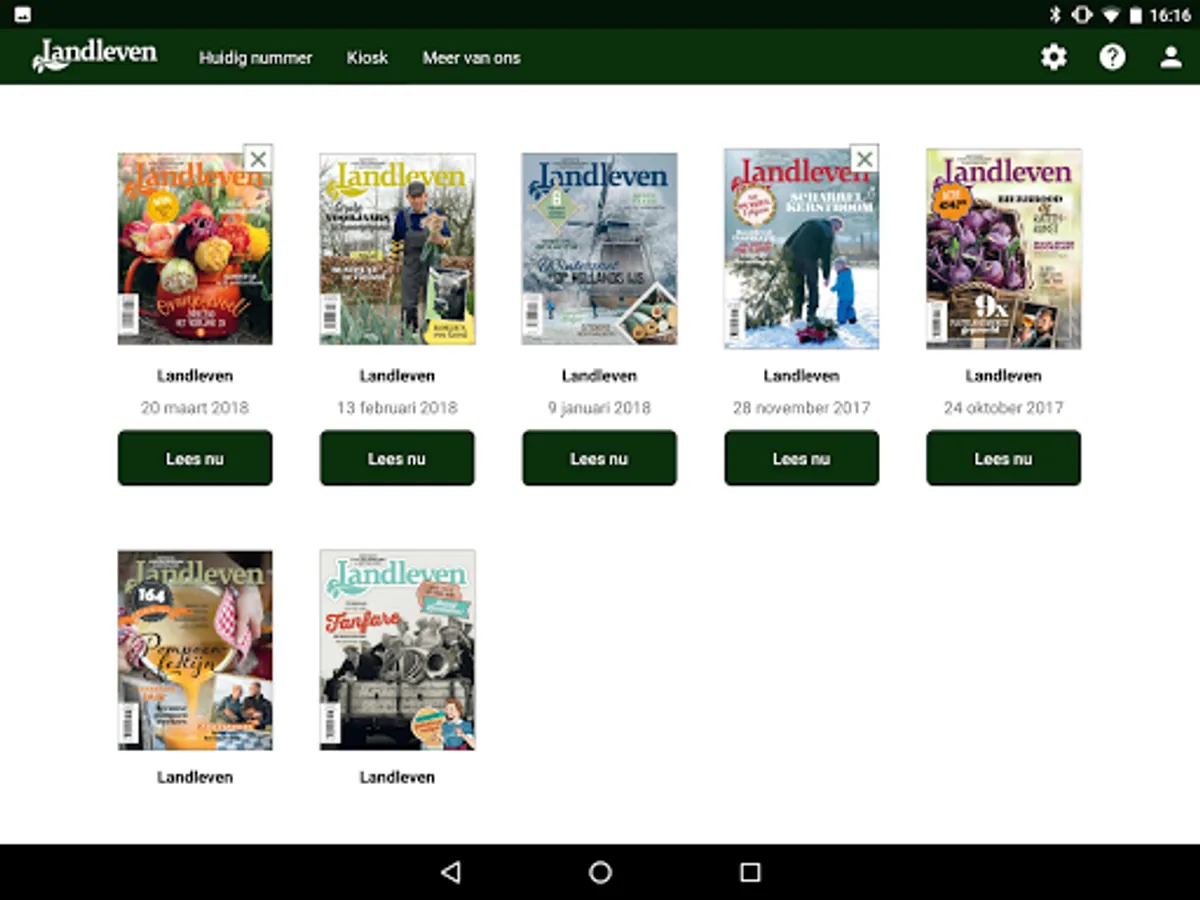Tap the image notification icon in status bar
The height and width of the screenshot is (900, 1200).
[x=22, y=15]
